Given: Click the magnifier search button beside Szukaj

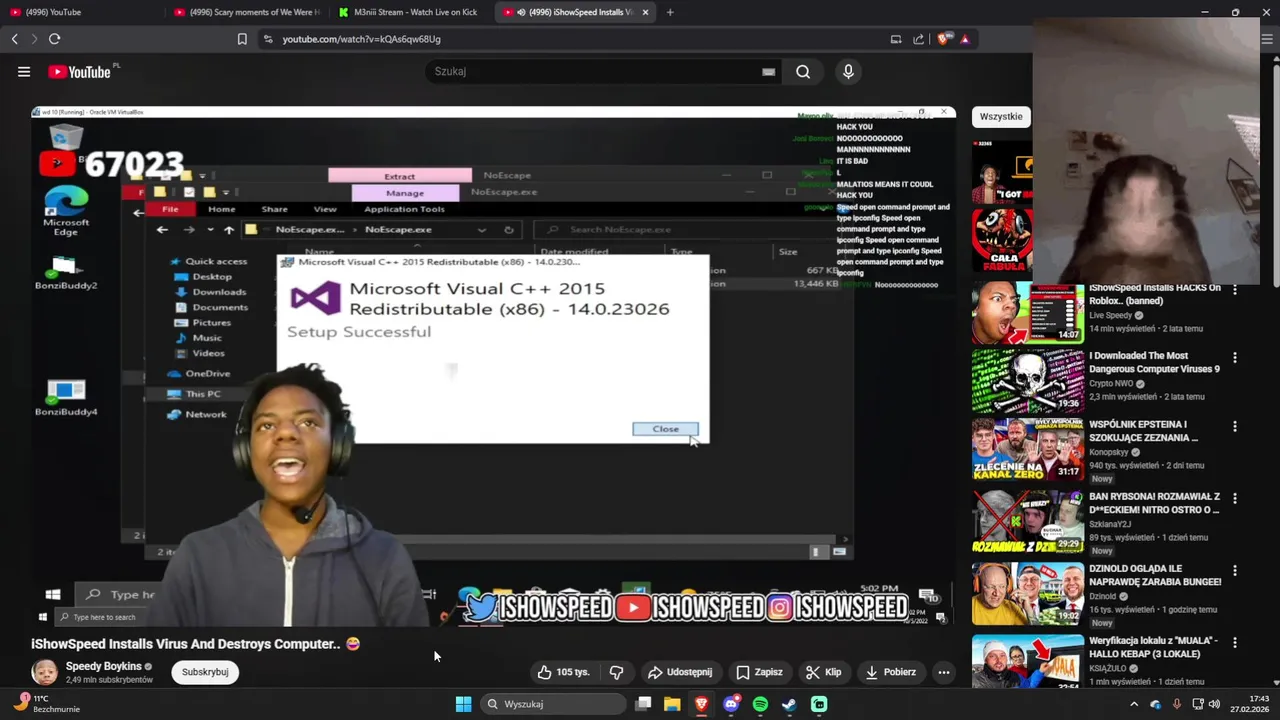Looking at the screenshot, I should [x=803, y=72].
